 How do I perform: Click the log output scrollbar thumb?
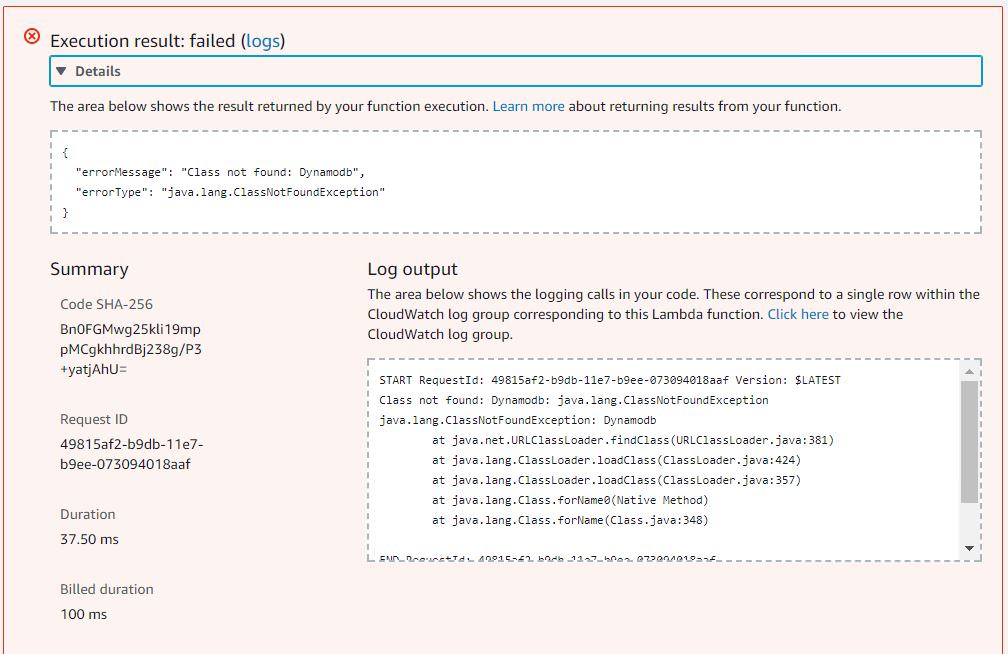[969, 440]
